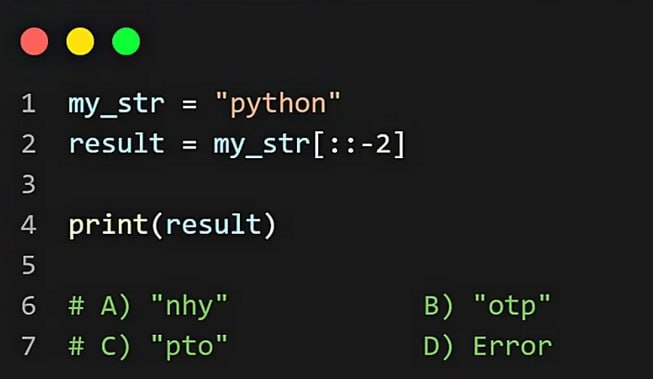Select answer option B "otp"
The width and height of the screenshot is (653, 379).
click(487, 306)
